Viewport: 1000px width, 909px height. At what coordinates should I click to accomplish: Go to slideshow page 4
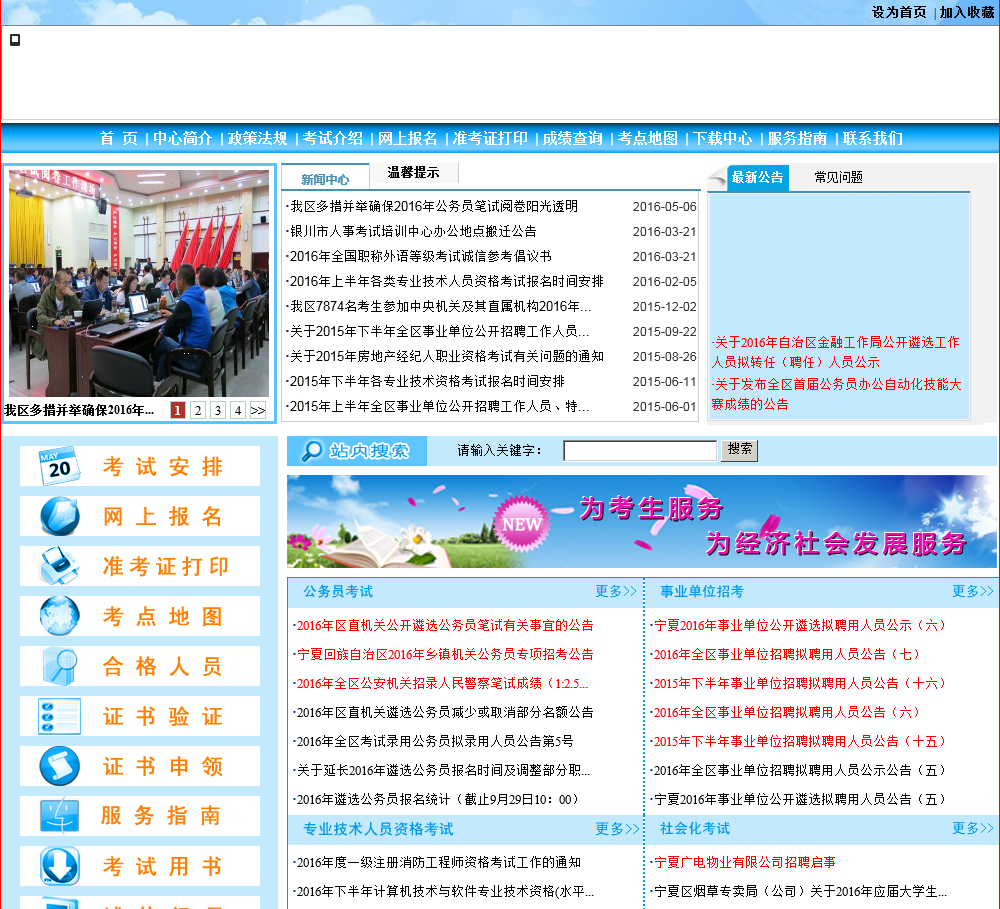(x=238, y=410)
